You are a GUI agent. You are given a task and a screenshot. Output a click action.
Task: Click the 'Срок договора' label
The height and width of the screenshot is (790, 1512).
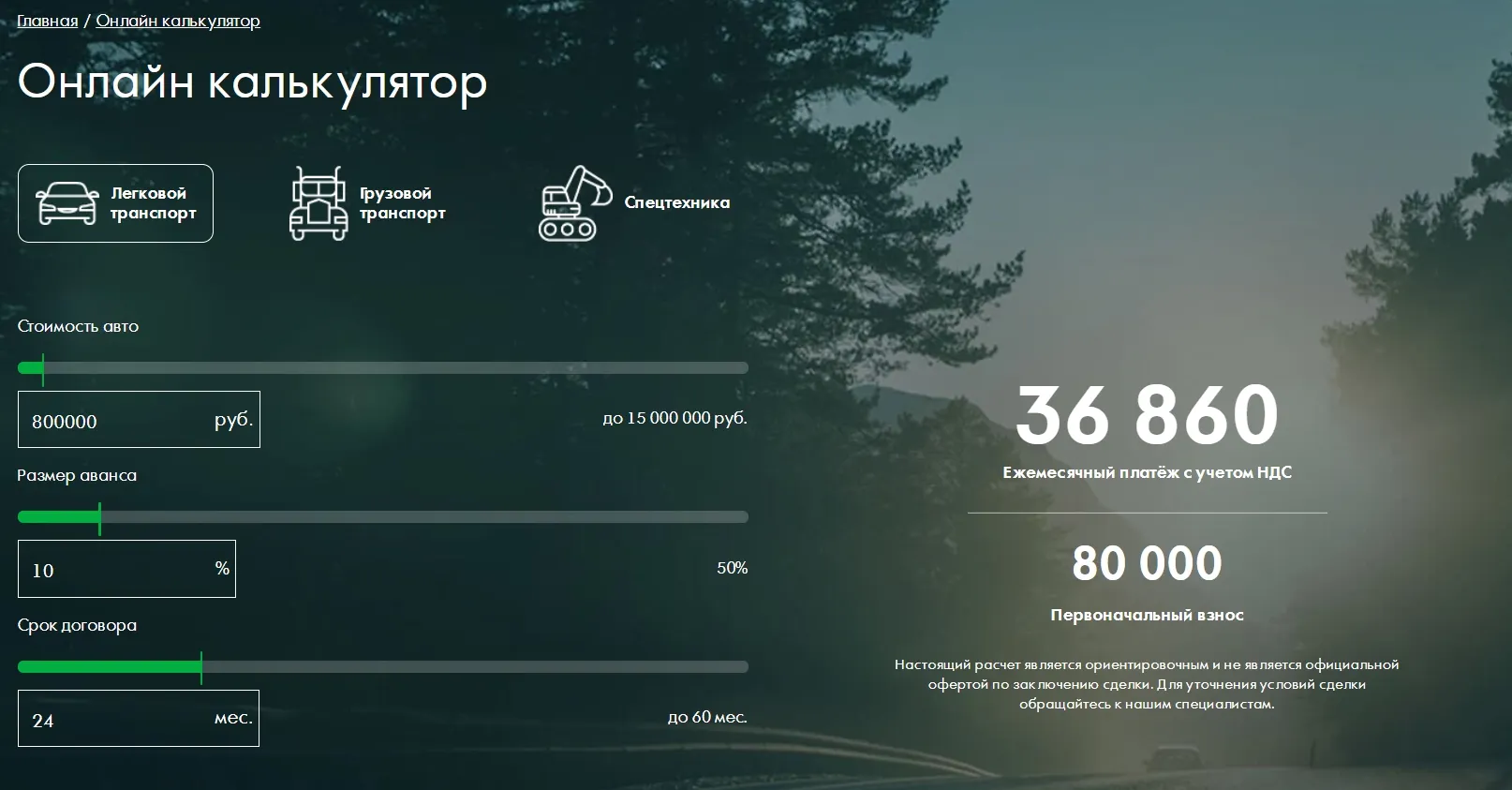tap(77, 625)
